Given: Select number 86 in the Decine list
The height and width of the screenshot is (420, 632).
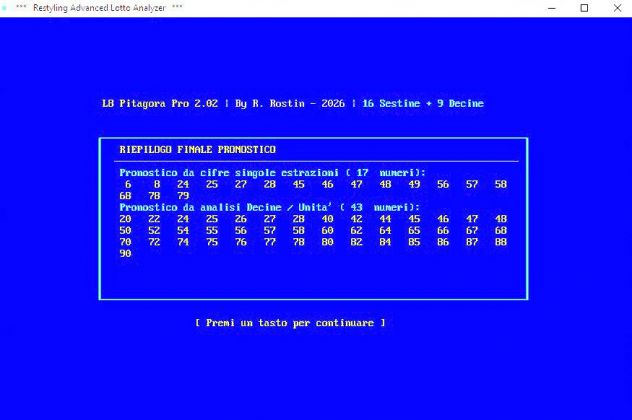Looking at the screenshot, I should point(443,242).
